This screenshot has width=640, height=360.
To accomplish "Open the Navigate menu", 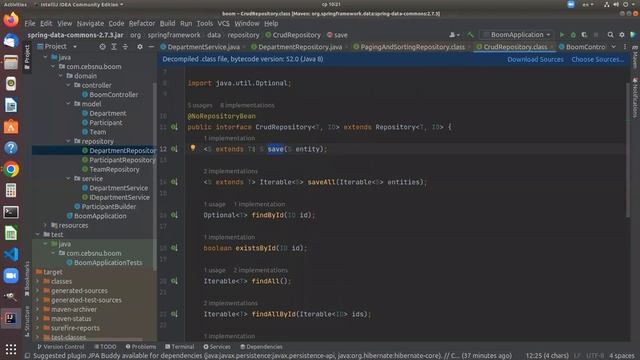I will pyautogui.click(x=90, y=24).
